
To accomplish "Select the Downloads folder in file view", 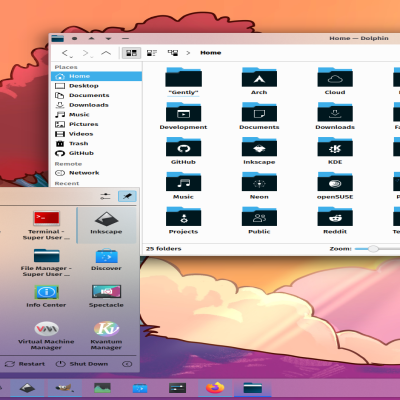I will 335,116.
